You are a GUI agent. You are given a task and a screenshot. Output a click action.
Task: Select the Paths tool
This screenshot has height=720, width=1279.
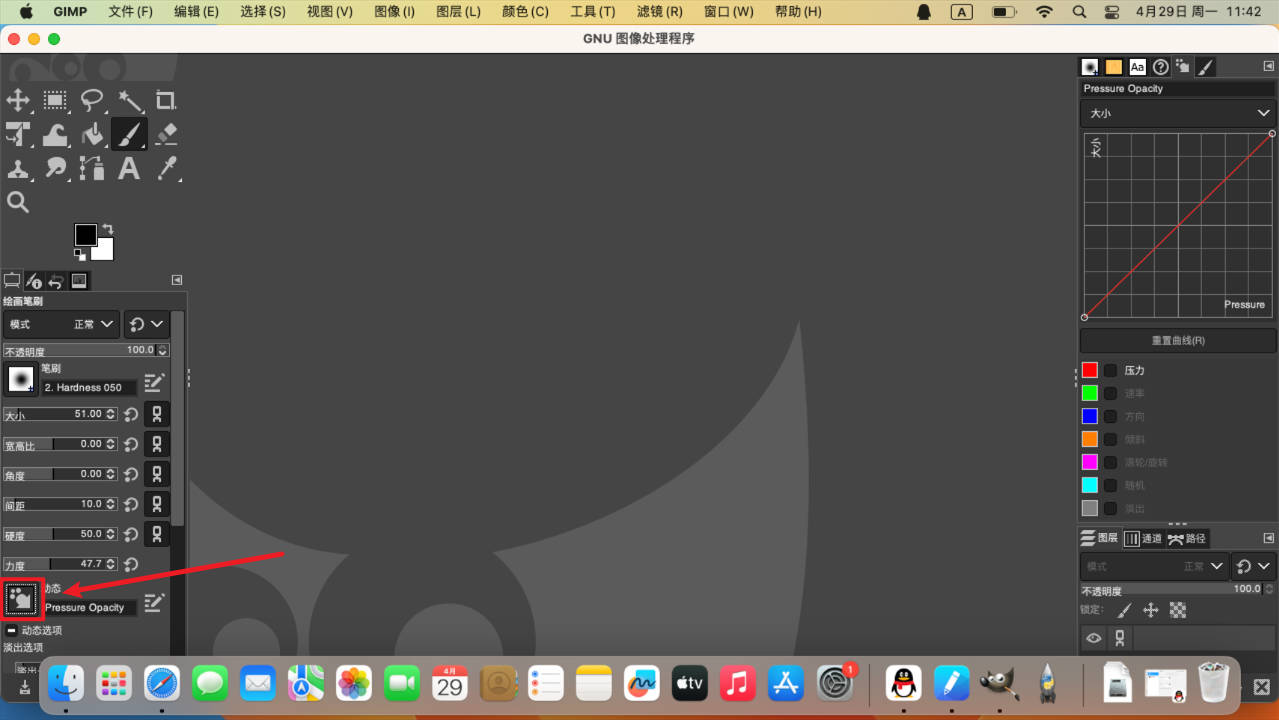92,168
